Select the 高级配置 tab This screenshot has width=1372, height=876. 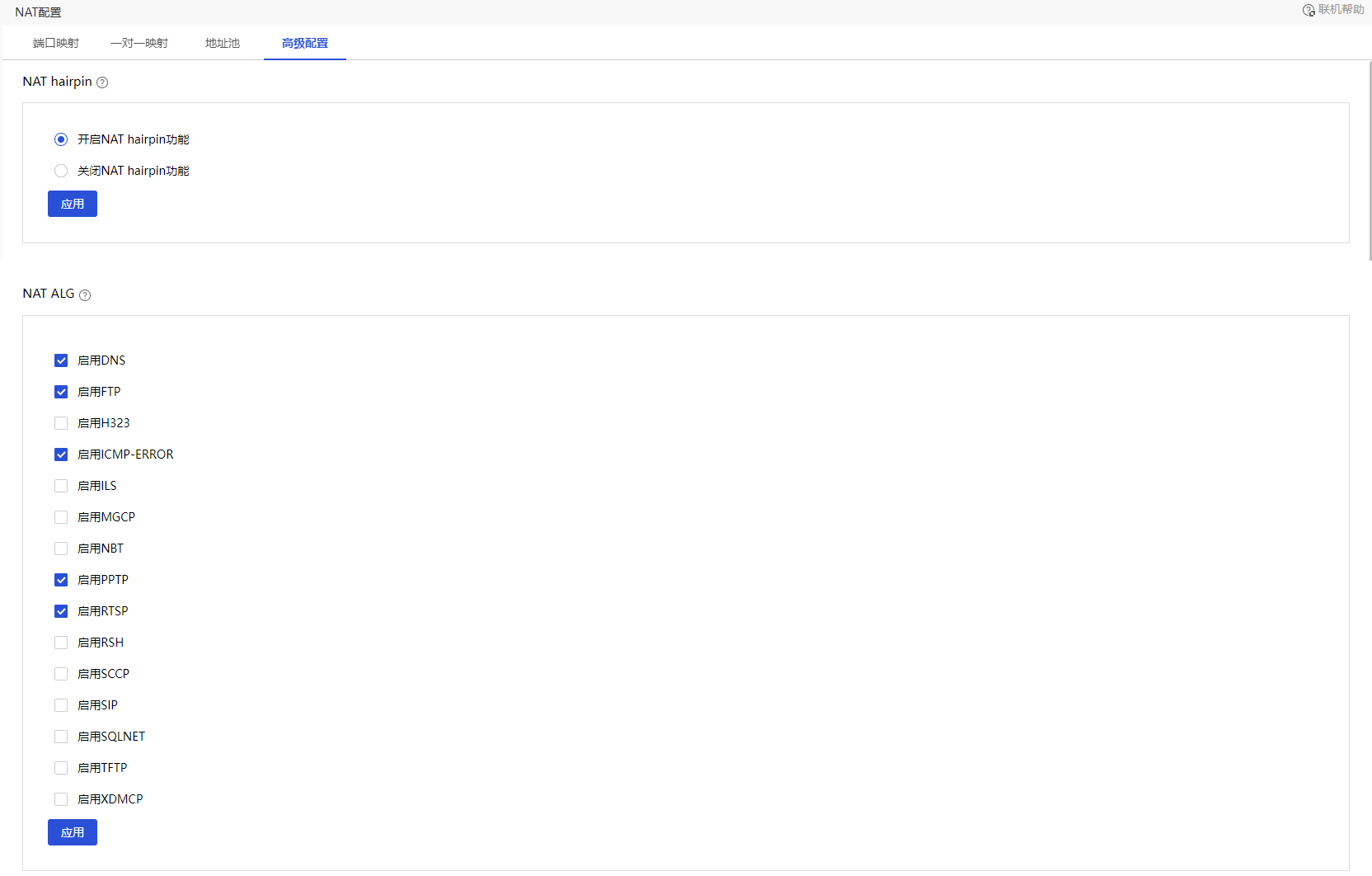(305, 43)
